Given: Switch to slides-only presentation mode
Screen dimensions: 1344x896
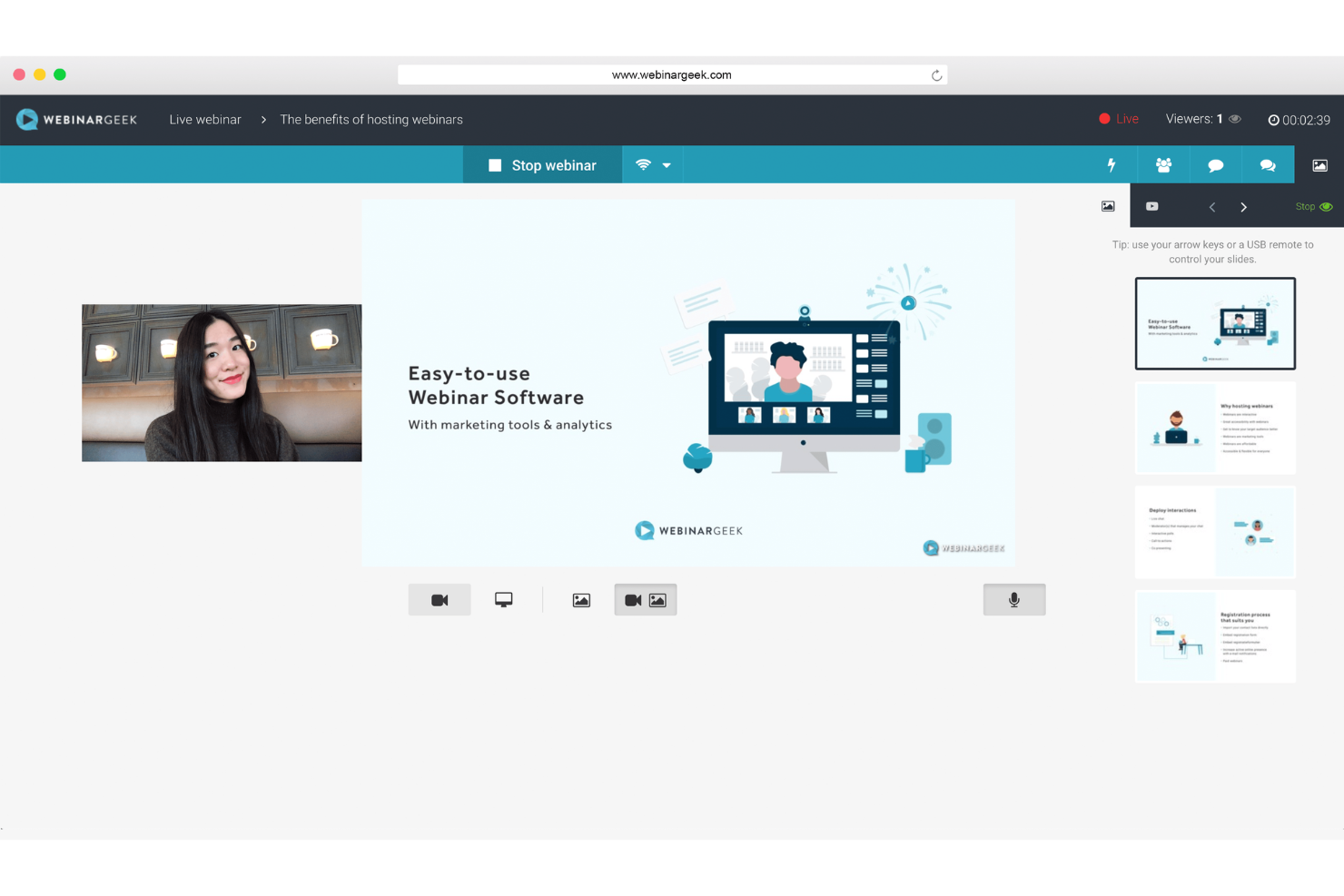Looking at the screenshot, I should (581, 599).
